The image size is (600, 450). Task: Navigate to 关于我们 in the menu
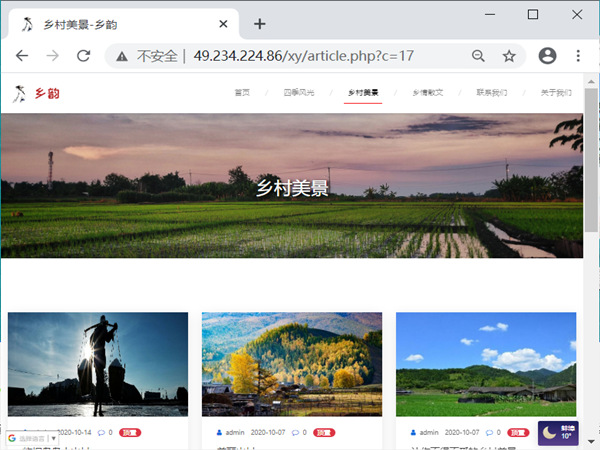click(x=555, y=93)
